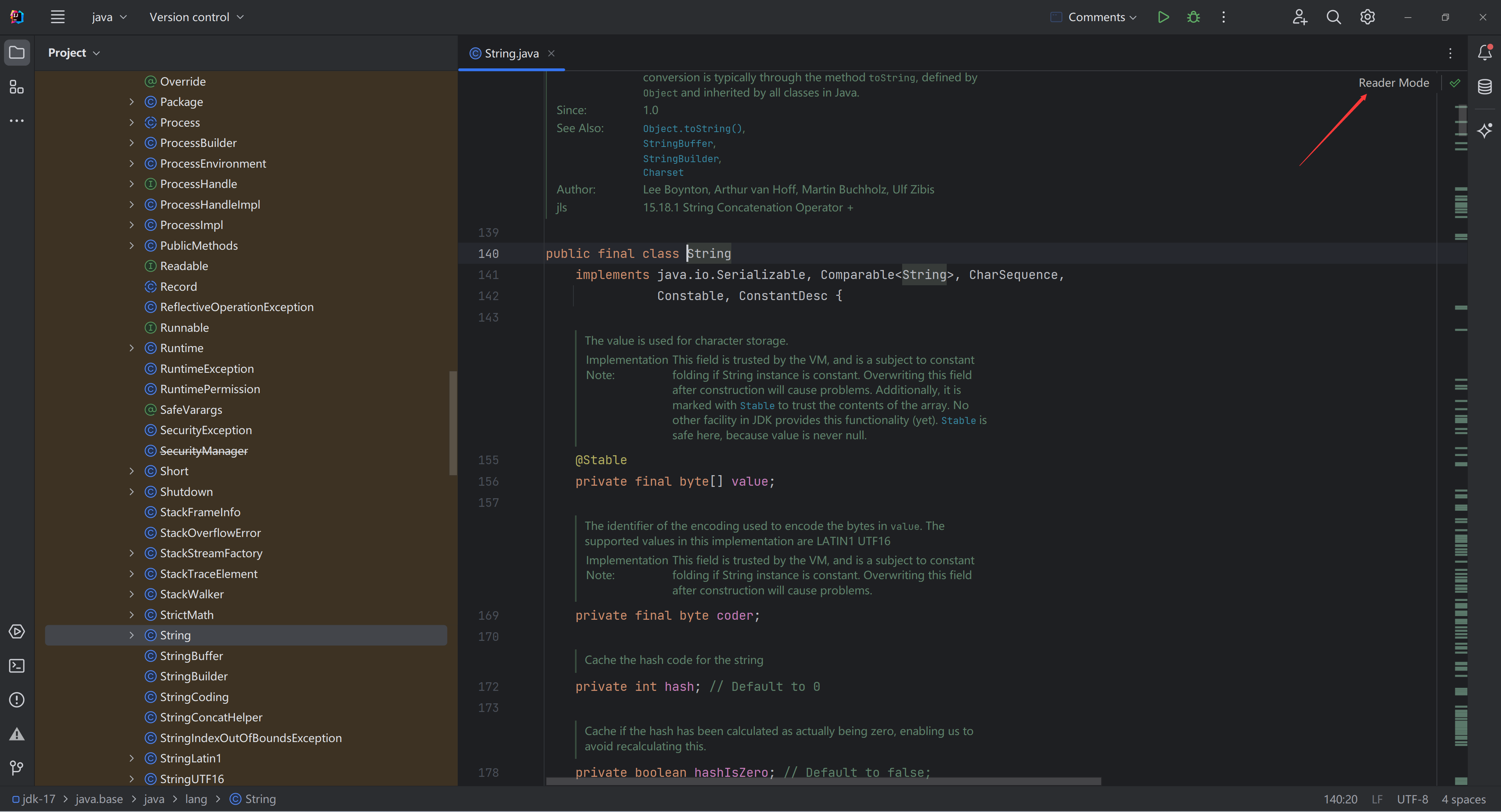The height and width of the screenshot is (812, 1501).
Task: Click String class in the breadcrumb bar
Action: tap(253, 799)
